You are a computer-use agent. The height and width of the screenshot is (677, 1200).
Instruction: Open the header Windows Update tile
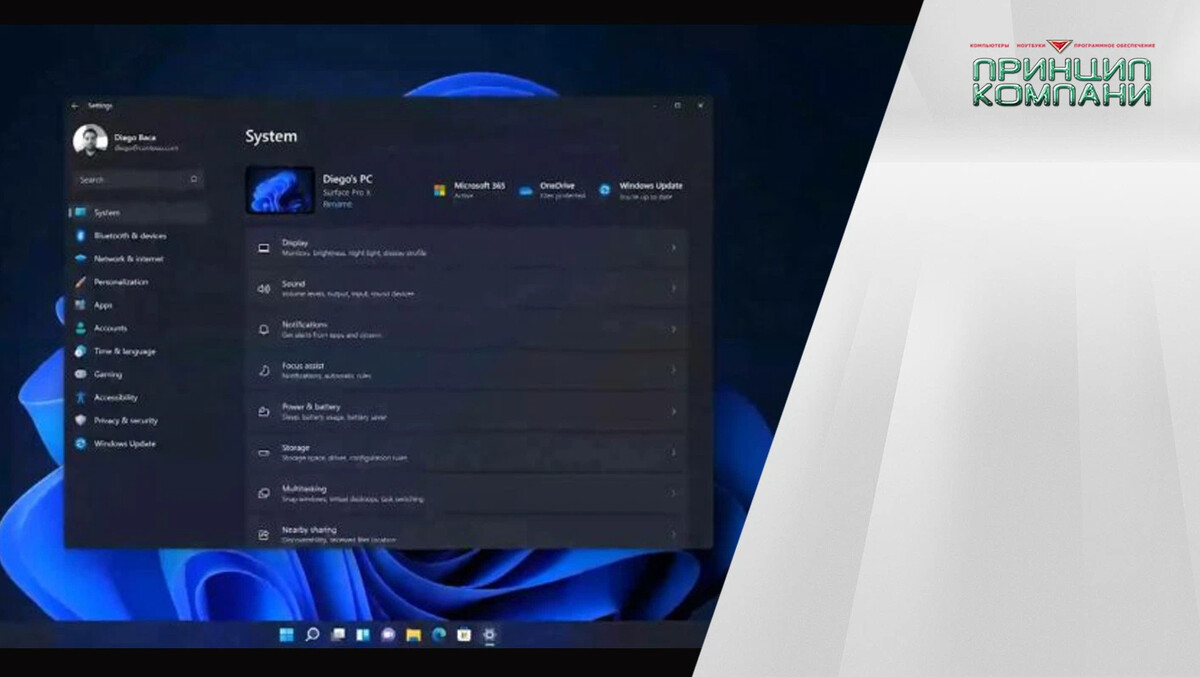click(641, 190)
